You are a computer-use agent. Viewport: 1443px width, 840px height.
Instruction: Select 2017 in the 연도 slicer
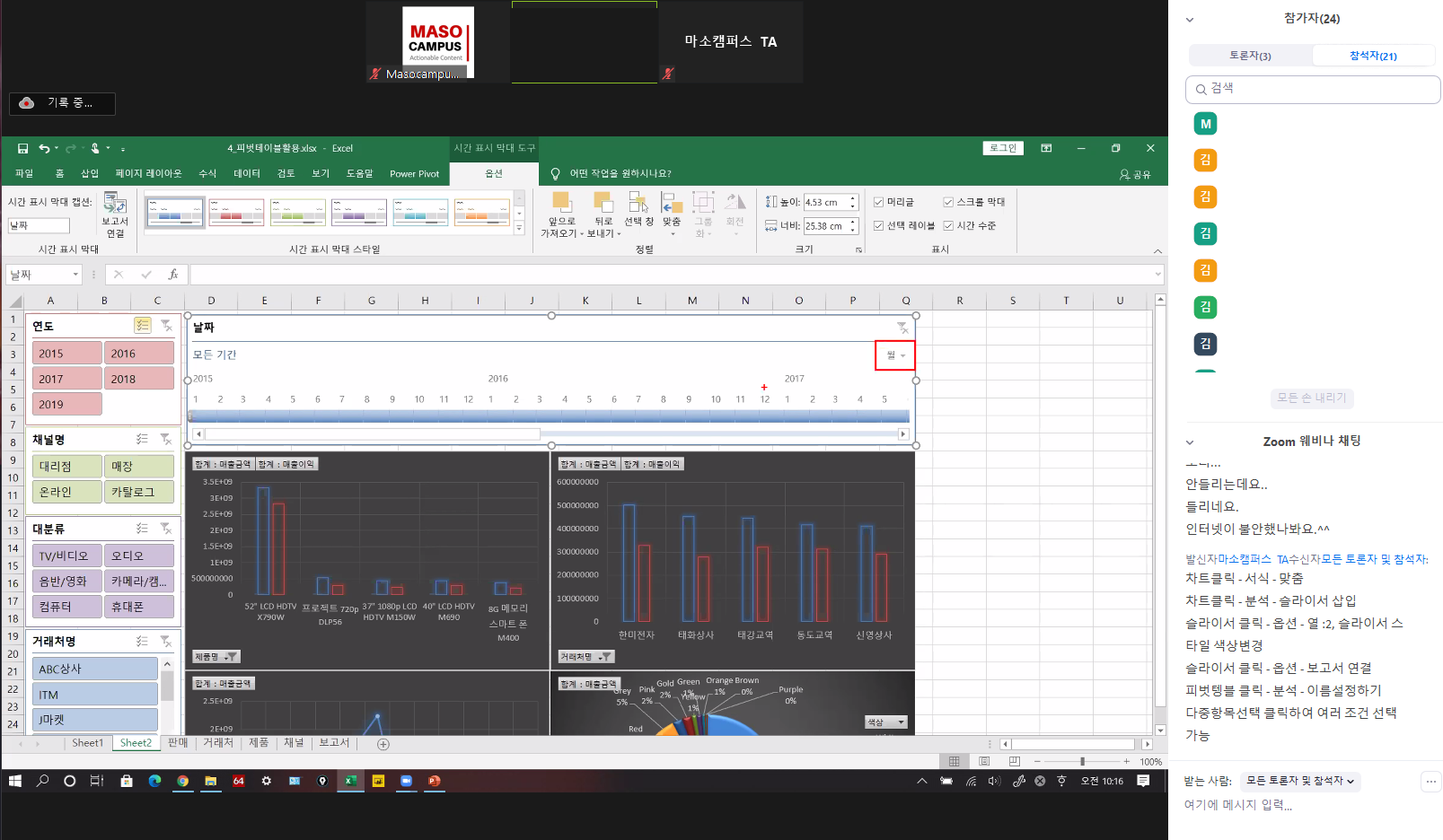point(67,379)
